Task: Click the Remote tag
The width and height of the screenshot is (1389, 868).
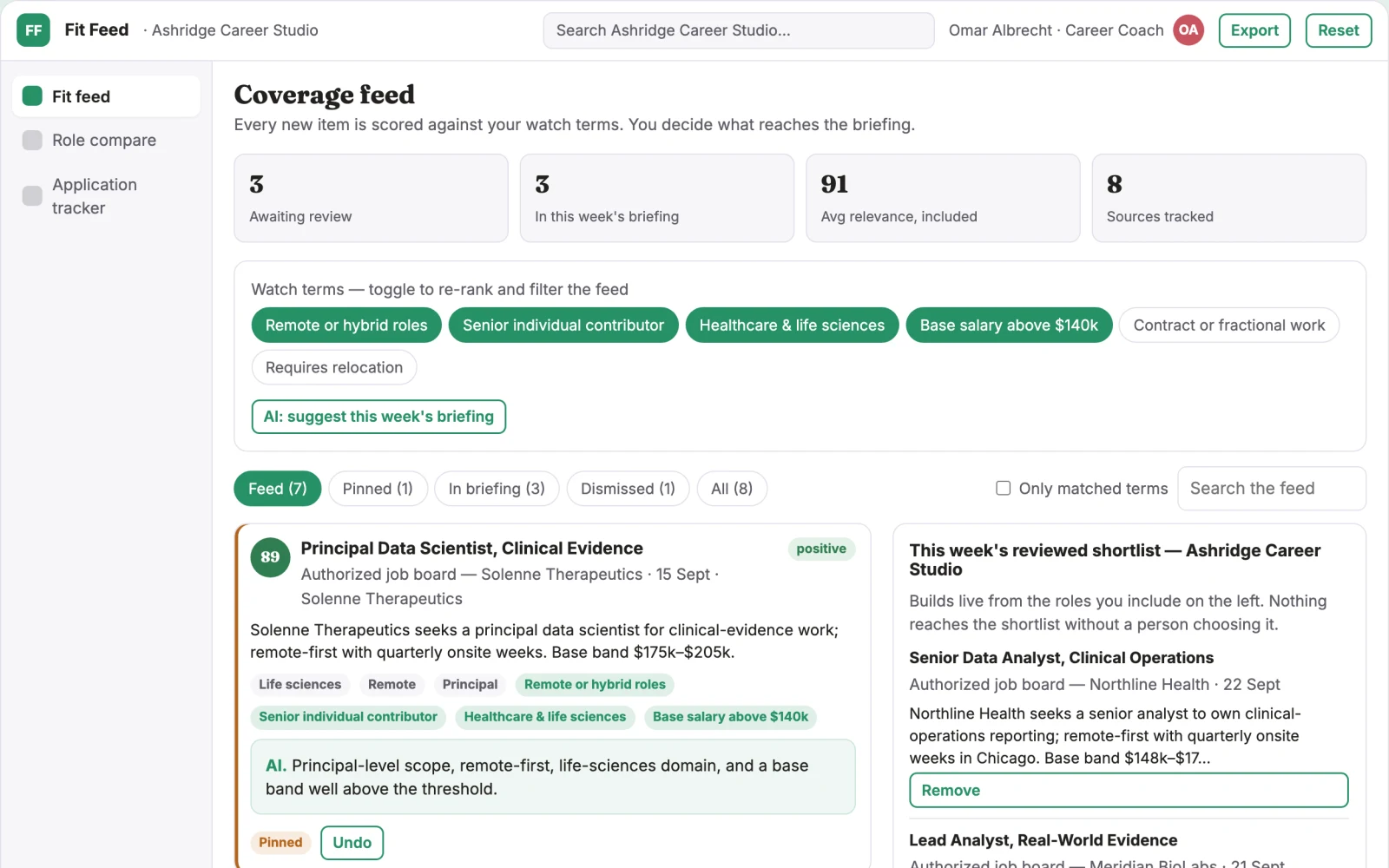Action: point(392,685)
